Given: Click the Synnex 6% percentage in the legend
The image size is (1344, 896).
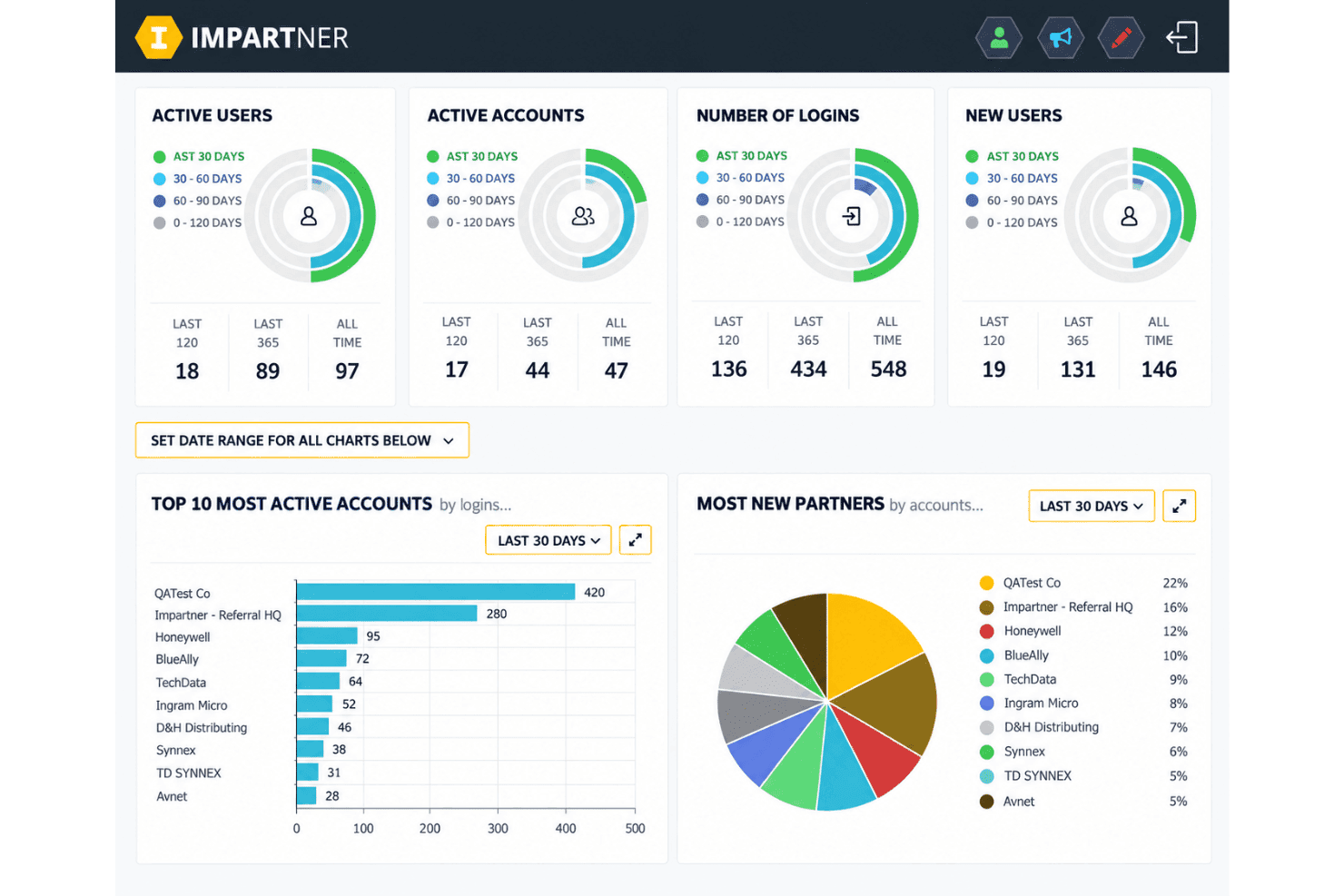Looking at the screenshot, I should [x=1178, y=752].
